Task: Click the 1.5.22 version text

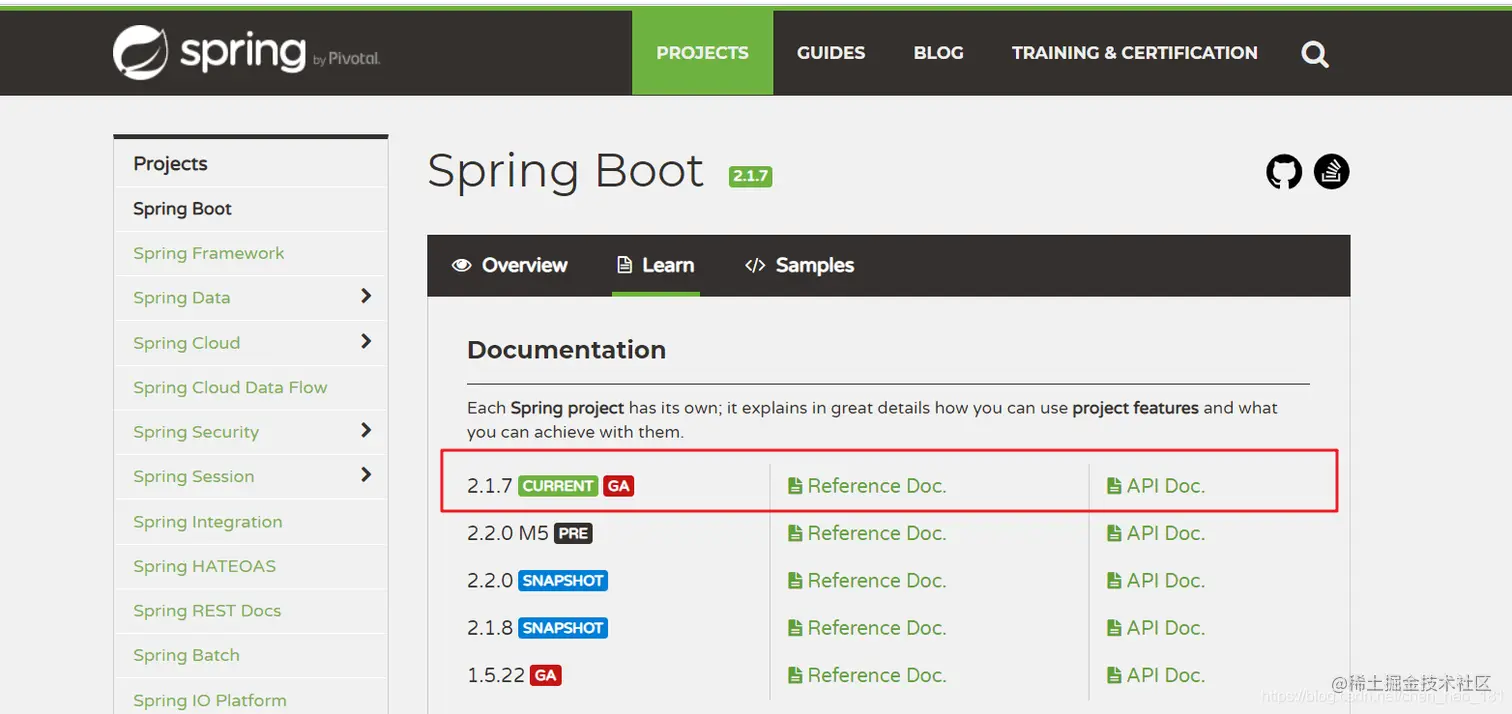Action: tap(496, 675)
